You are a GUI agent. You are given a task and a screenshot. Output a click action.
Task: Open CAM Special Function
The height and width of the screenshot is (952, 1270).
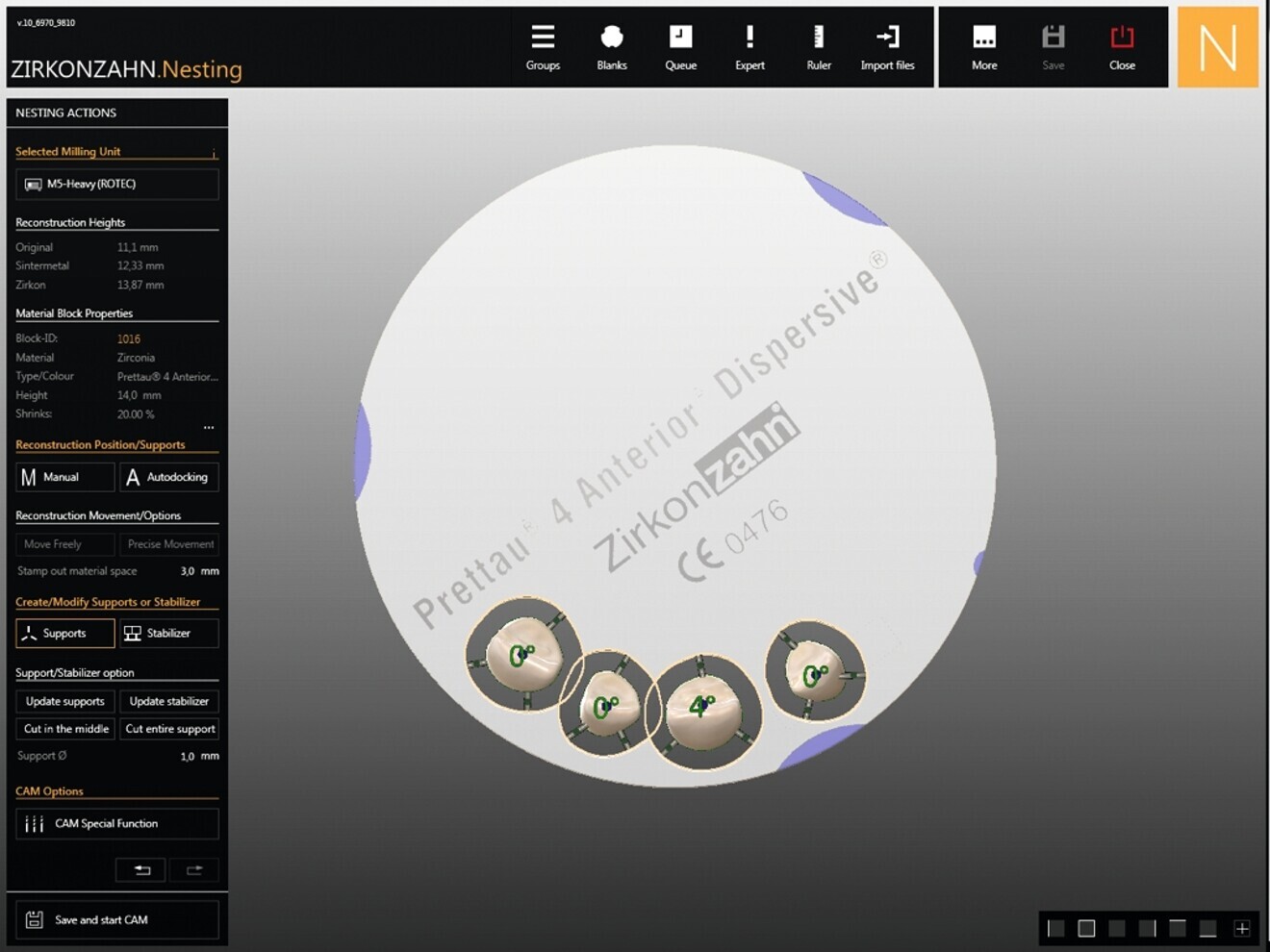pyautogui.click(x=116, y=824)
